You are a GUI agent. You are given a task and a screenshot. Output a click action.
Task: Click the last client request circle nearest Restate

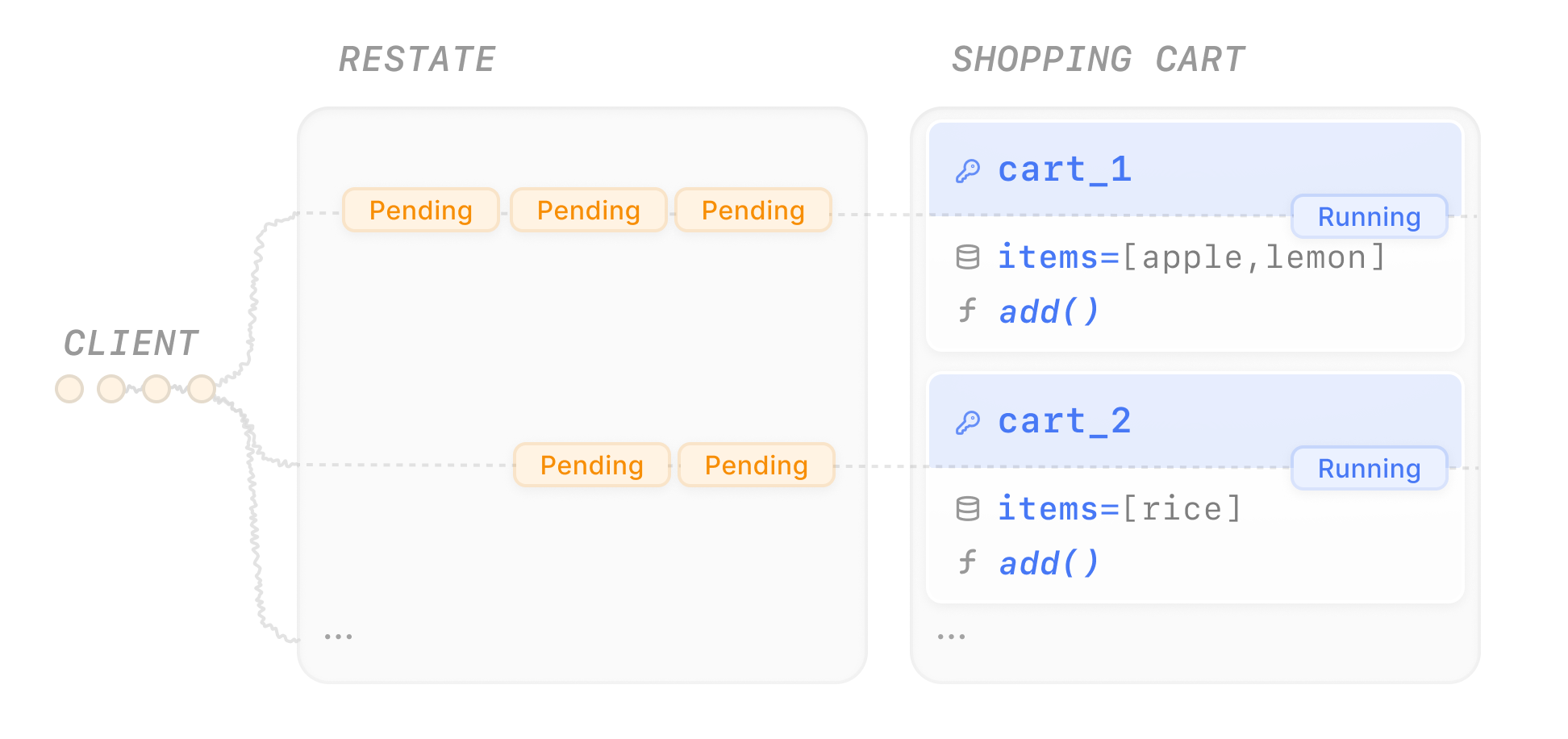pos(202,389)
